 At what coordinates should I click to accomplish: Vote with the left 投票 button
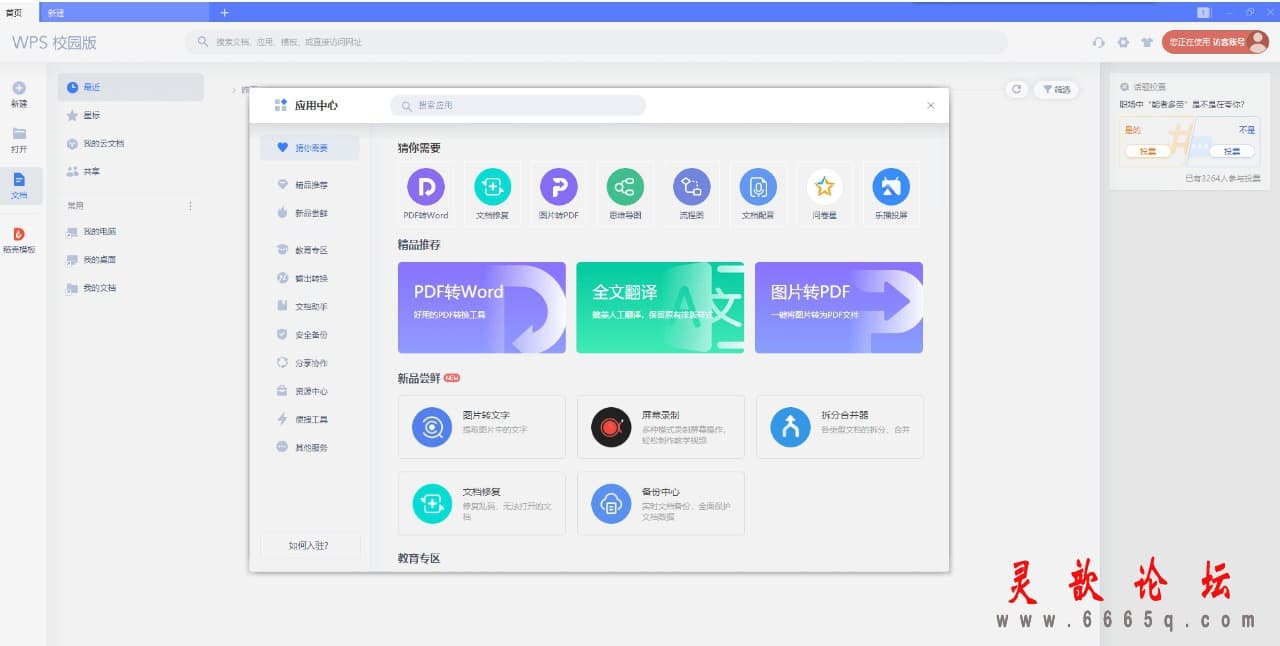click(1148, 151)
